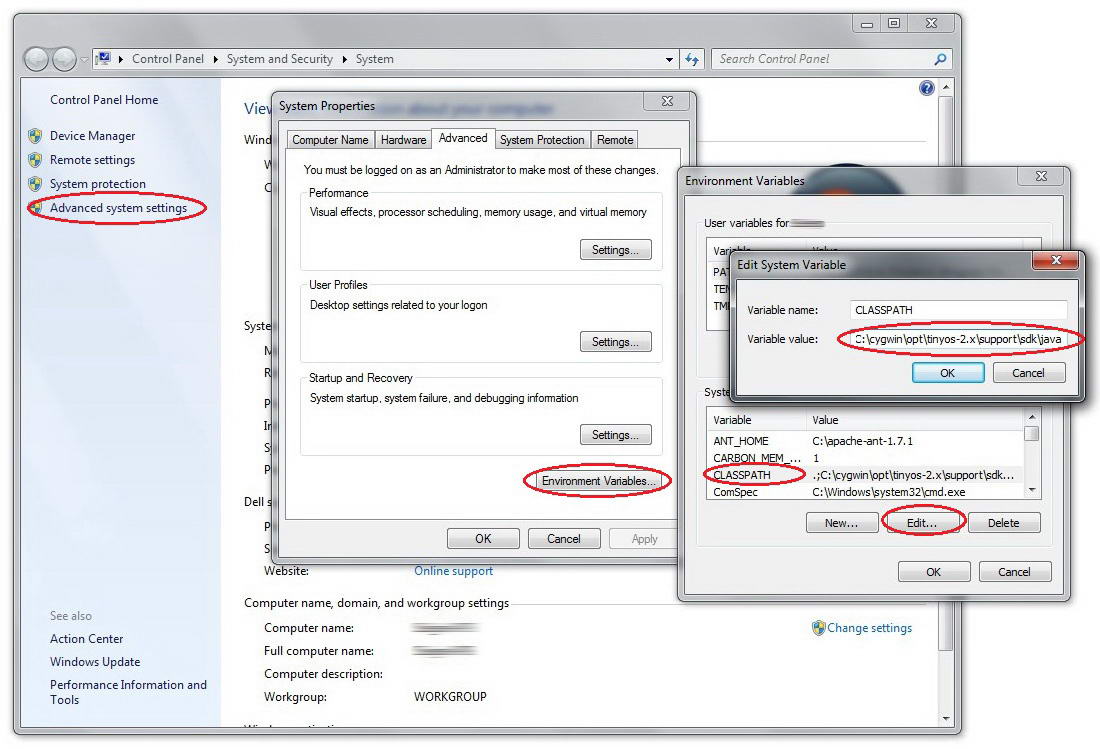
Task: Click the shield icon beside System protection
Action: coord(35,184)
